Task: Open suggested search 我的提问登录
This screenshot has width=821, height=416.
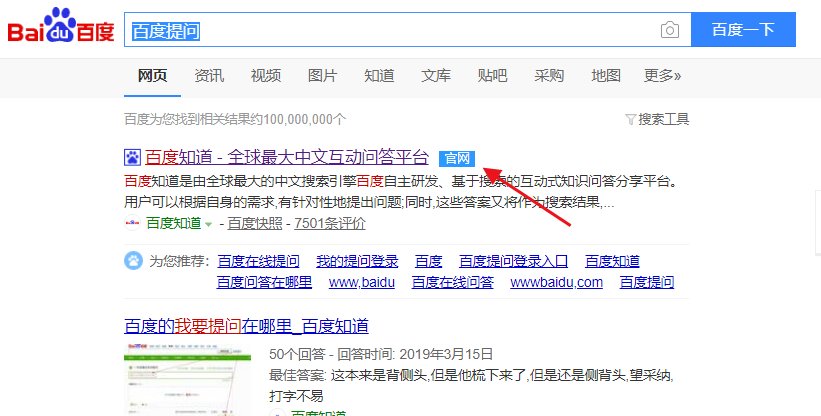Action: 357,261
